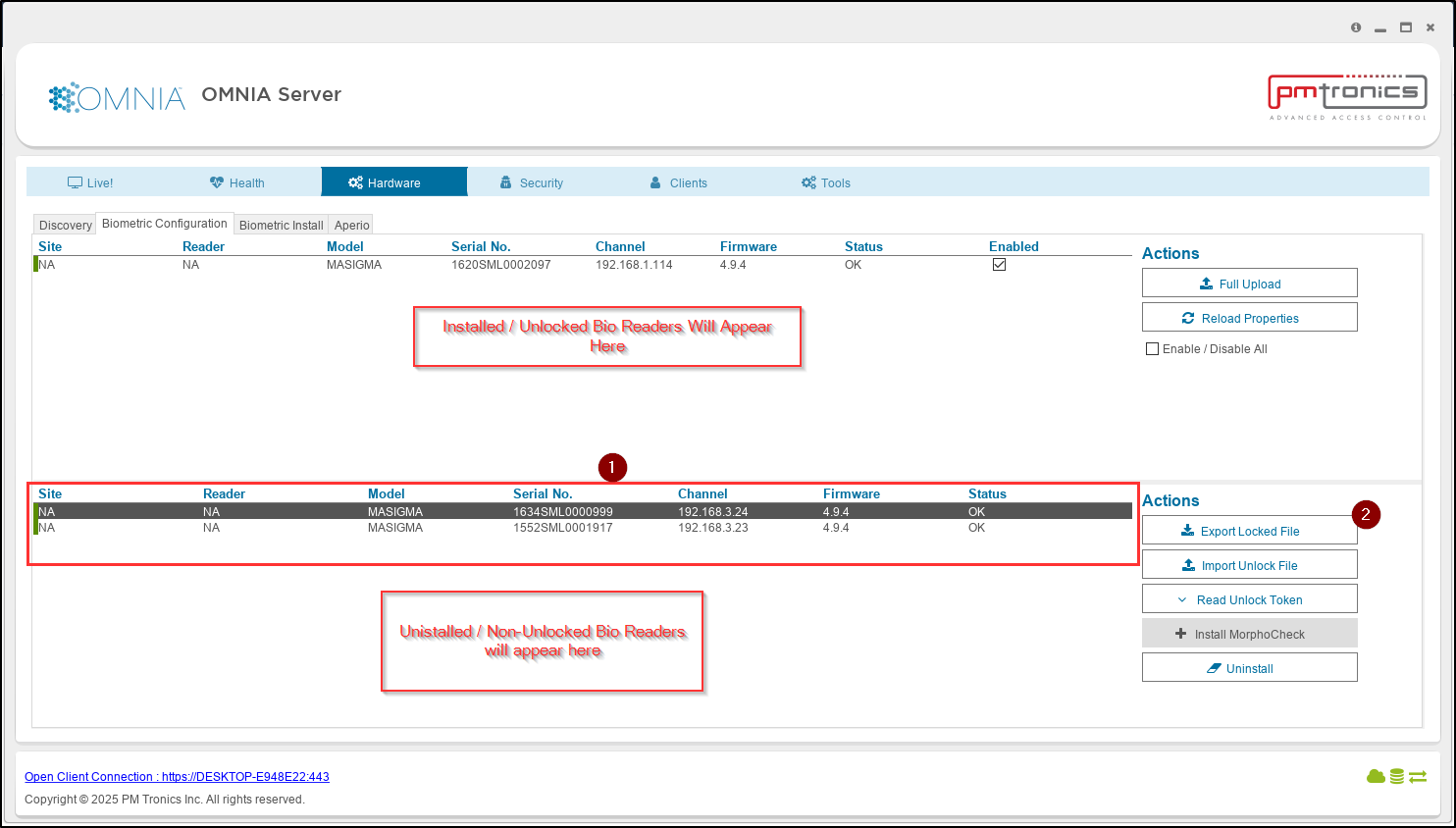Toggle the Enable / Disable All checkbox

click(1153, 349)
